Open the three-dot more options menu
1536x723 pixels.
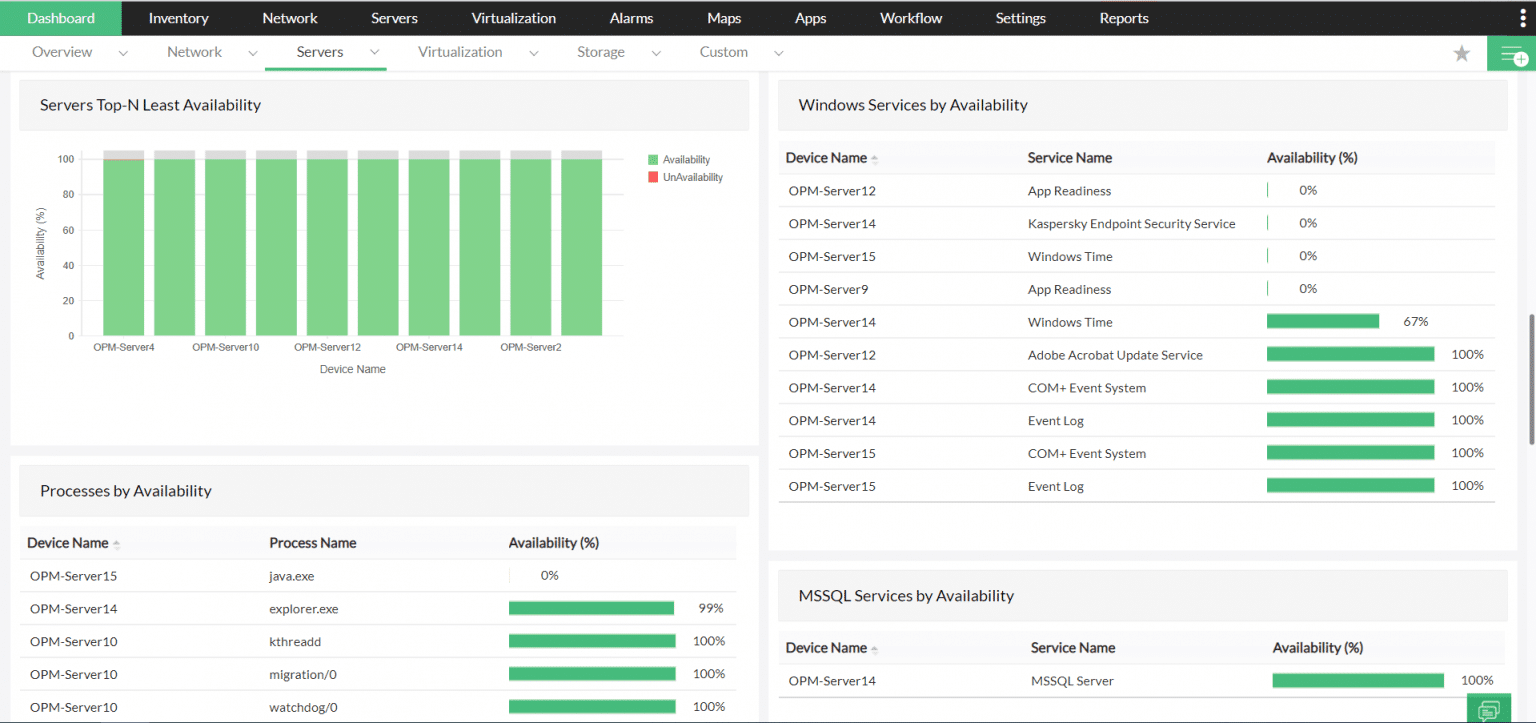tap(1523, 18)
